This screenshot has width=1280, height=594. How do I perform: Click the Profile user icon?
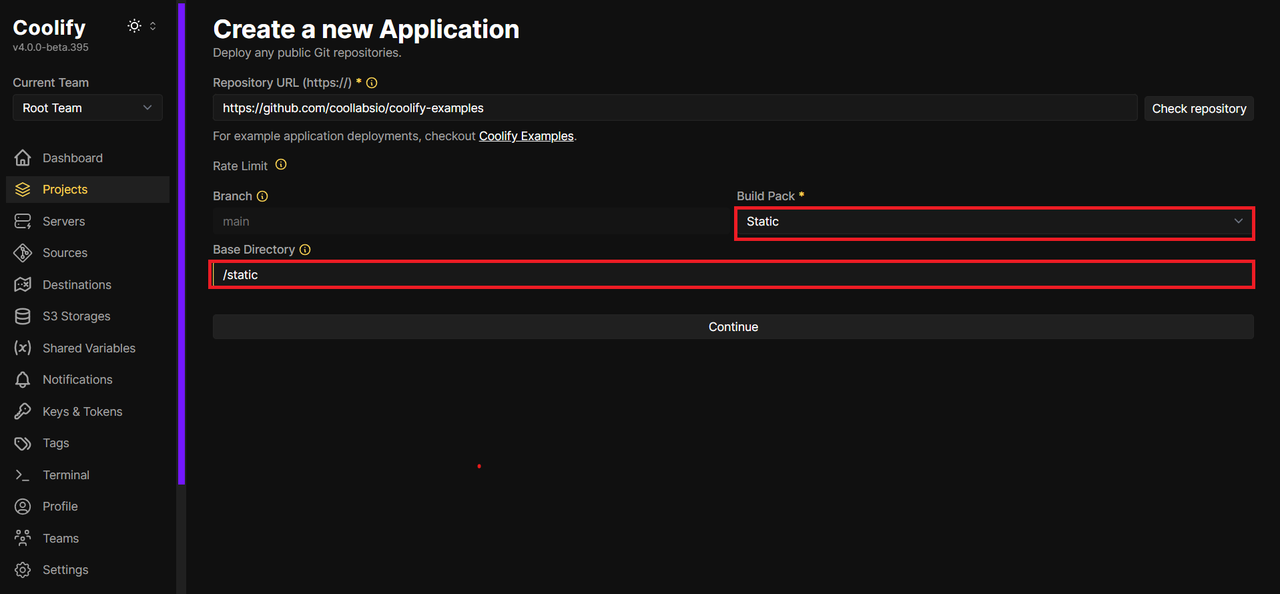pyautogui.click(x=23, y=506)
